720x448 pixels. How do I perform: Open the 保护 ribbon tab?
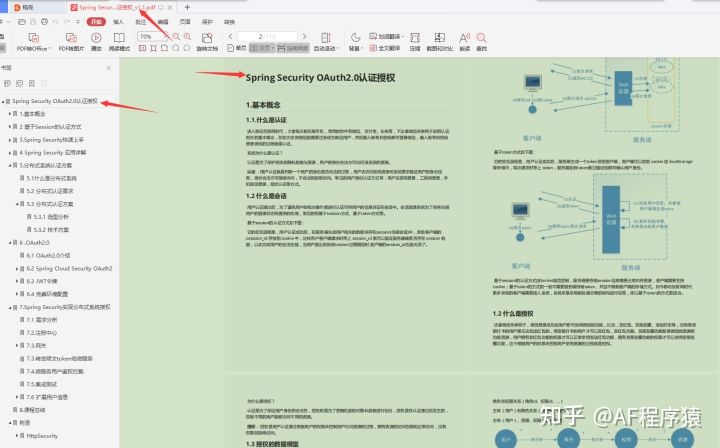pos(207,22)
